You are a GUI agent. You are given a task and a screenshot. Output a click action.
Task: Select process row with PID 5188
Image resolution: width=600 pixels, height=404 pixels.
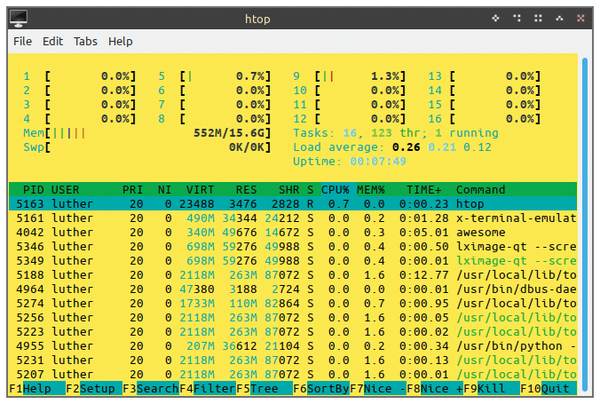tap(293, 274)
